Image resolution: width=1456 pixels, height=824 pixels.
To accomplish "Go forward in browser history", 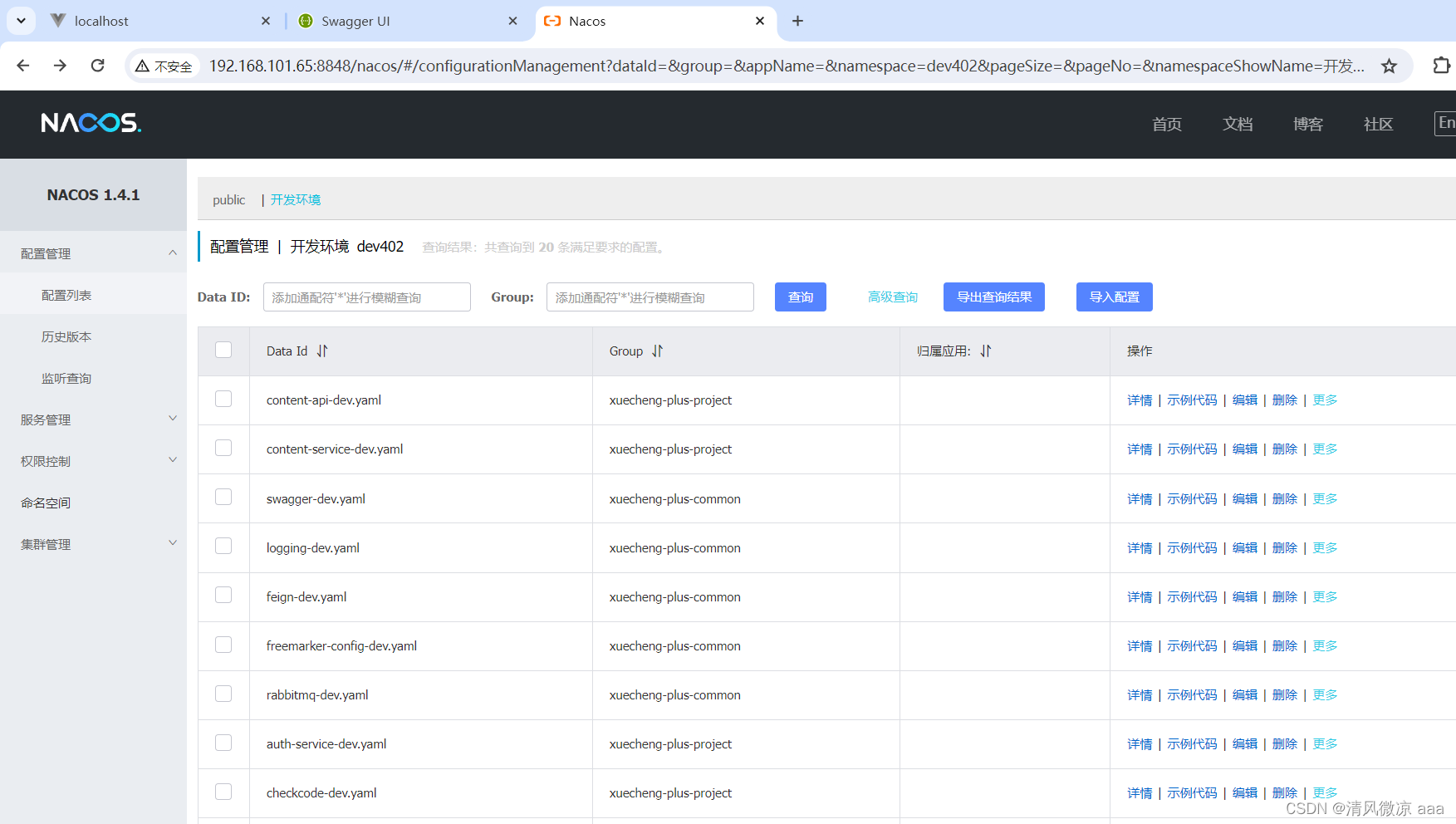I will (60, 66).
